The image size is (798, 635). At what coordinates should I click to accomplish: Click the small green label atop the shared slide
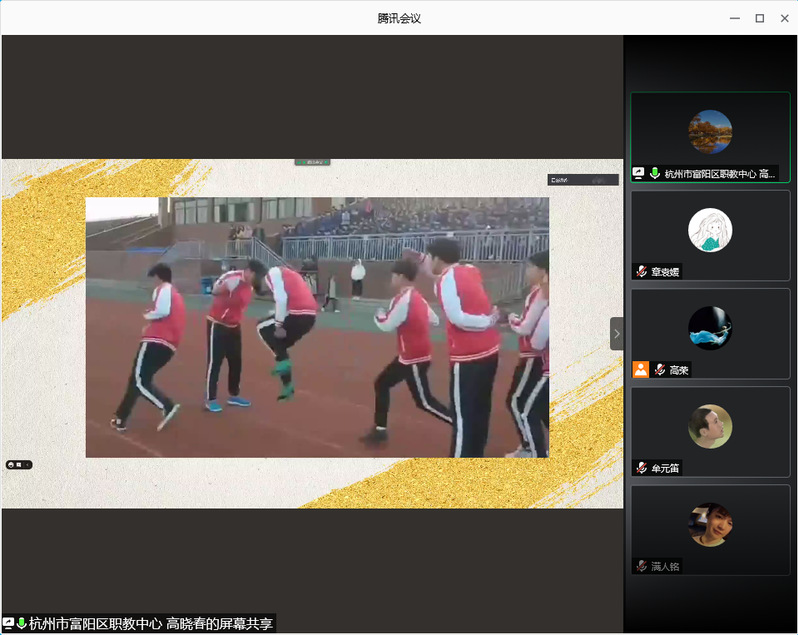312,162
